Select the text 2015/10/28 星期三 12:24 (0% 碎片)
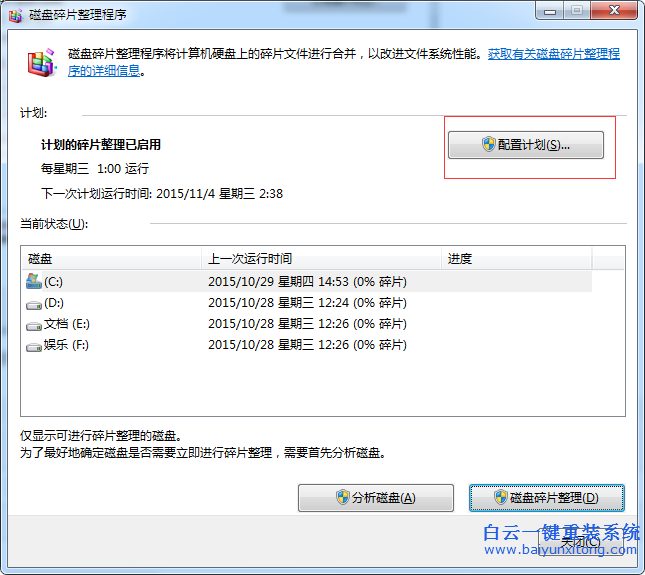Image resolution: width=645 pixels, height=575 pixels. 307,303
